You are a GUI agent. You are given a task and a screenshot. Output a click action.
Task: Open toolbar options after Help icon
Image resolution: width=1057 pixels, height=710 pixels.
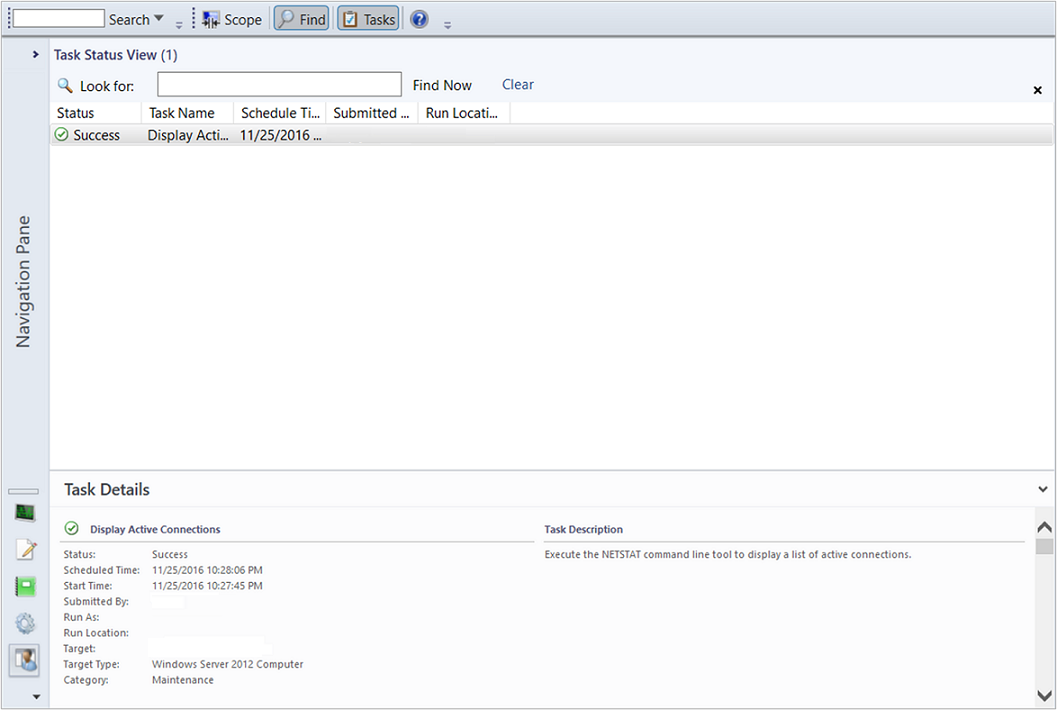447,25
